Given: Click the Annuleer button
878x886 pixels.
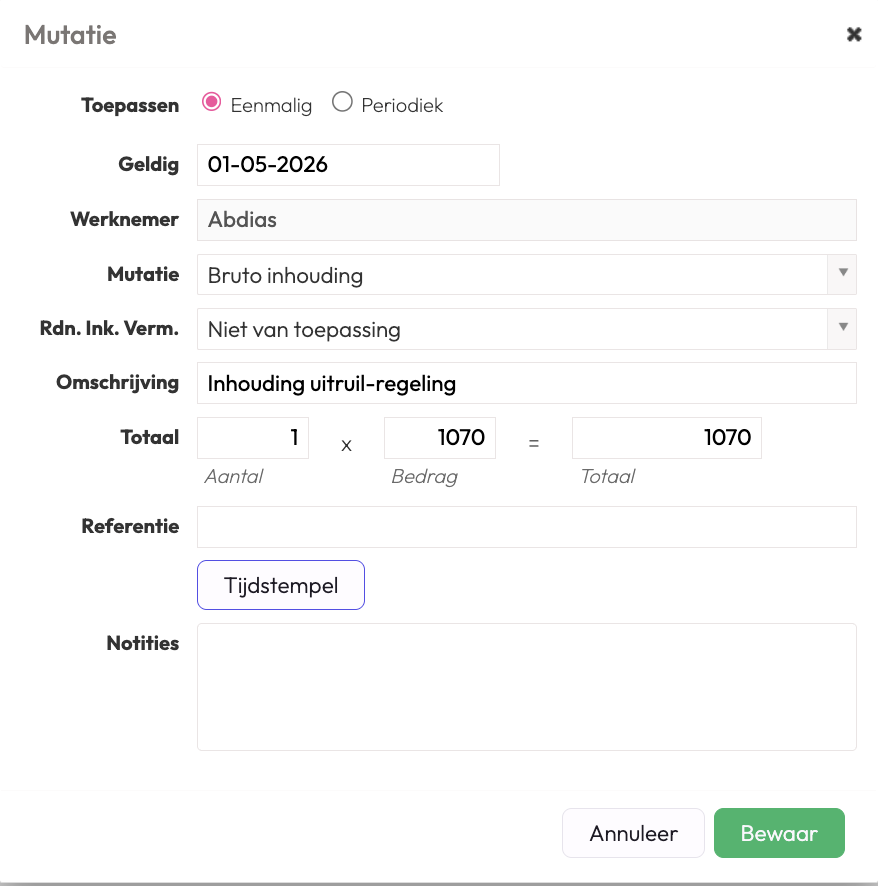Looking at the screenshot, I should (x=633, y=833).
